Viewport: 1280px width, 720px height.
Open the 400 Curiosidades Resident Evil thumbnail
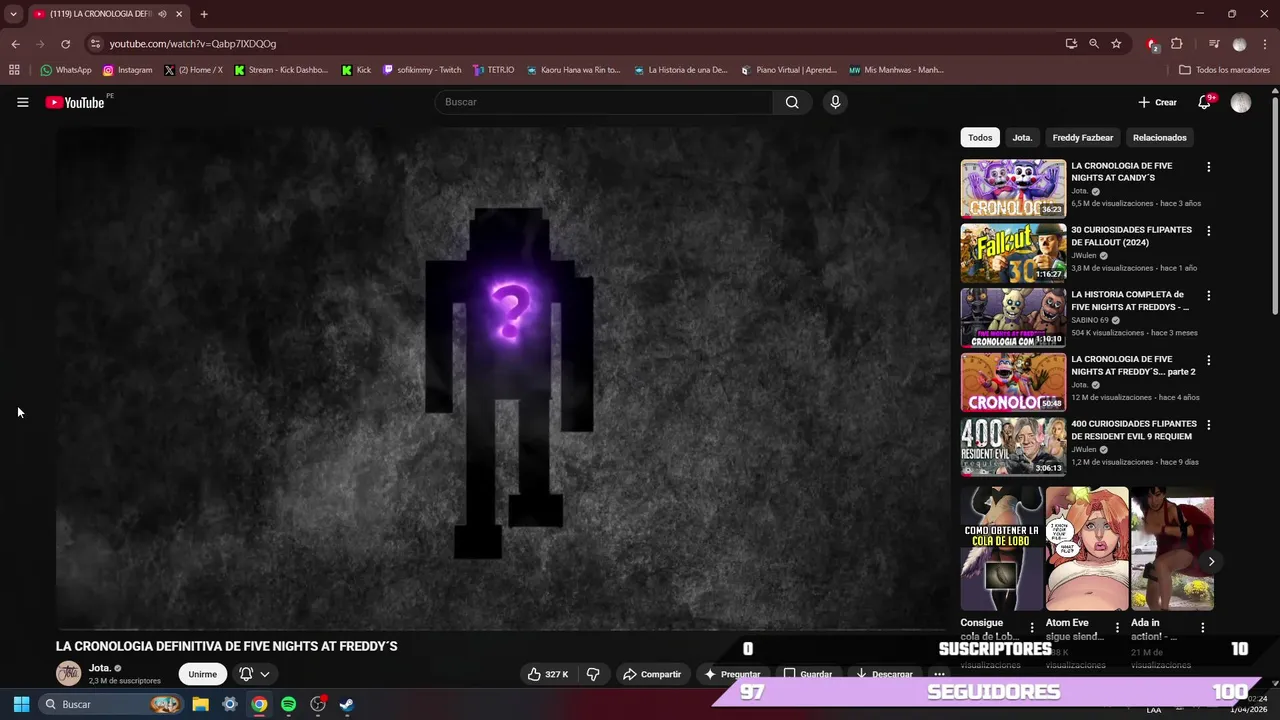[x=1013, y=447]
